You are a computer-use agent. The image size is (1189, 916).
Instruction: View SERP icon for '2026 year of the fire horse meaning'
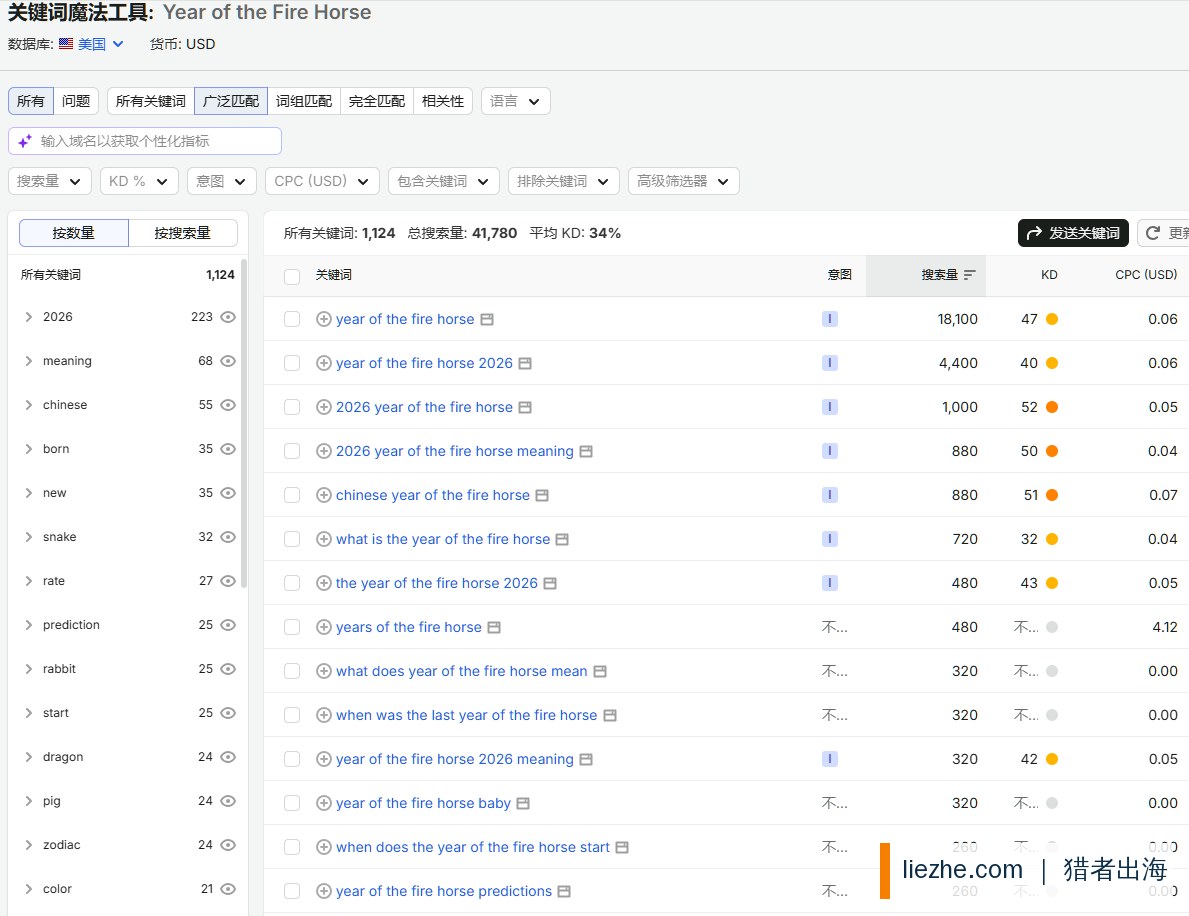pyautogui.click(x=586, y=452)
